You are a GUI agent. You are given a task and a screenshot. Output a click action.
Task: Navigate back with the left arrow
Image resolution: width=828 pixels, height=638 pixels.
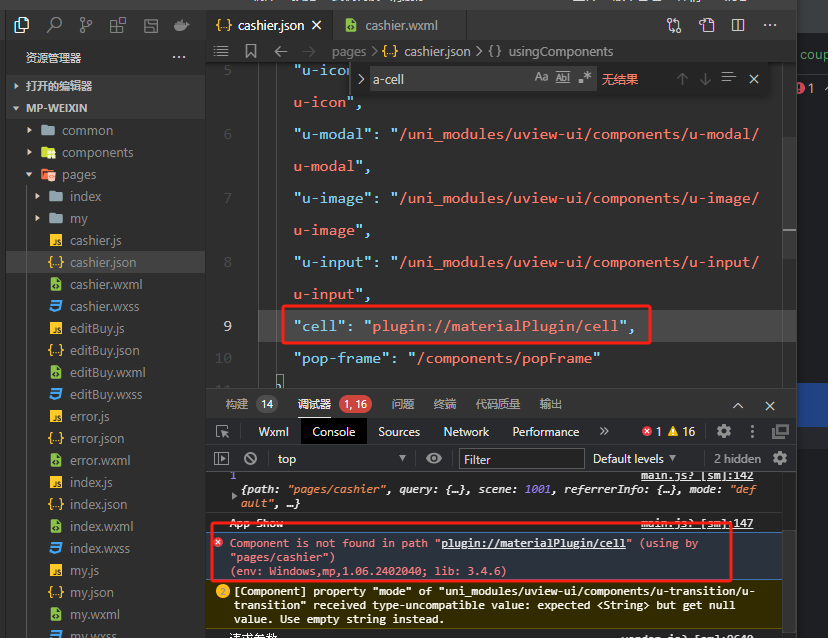[280, 51]
